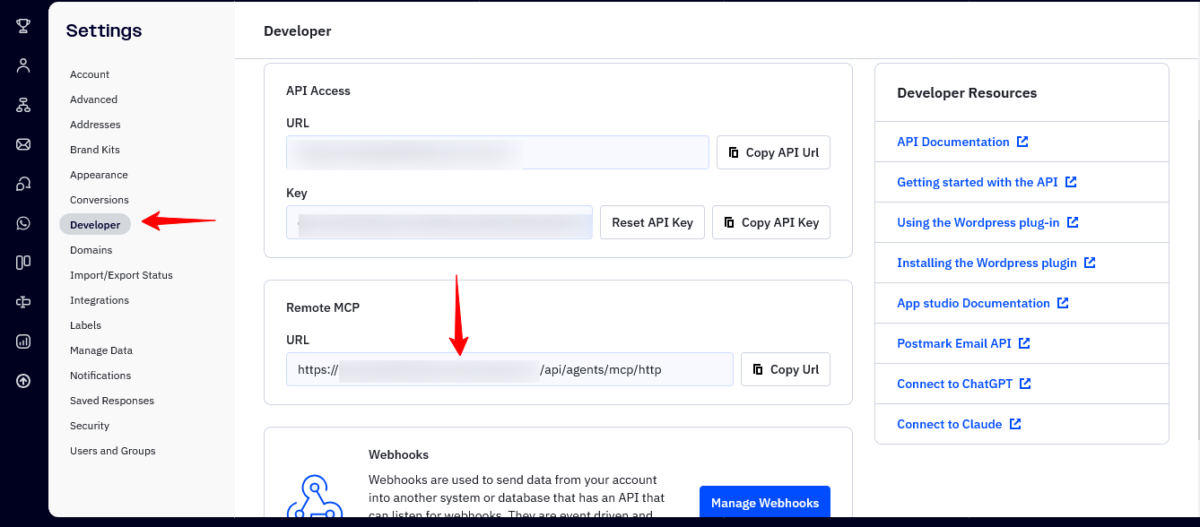The height and width of the screenshot is (527, 1200).
Task: Click the Copy API Url button
Action: (773, 152)
